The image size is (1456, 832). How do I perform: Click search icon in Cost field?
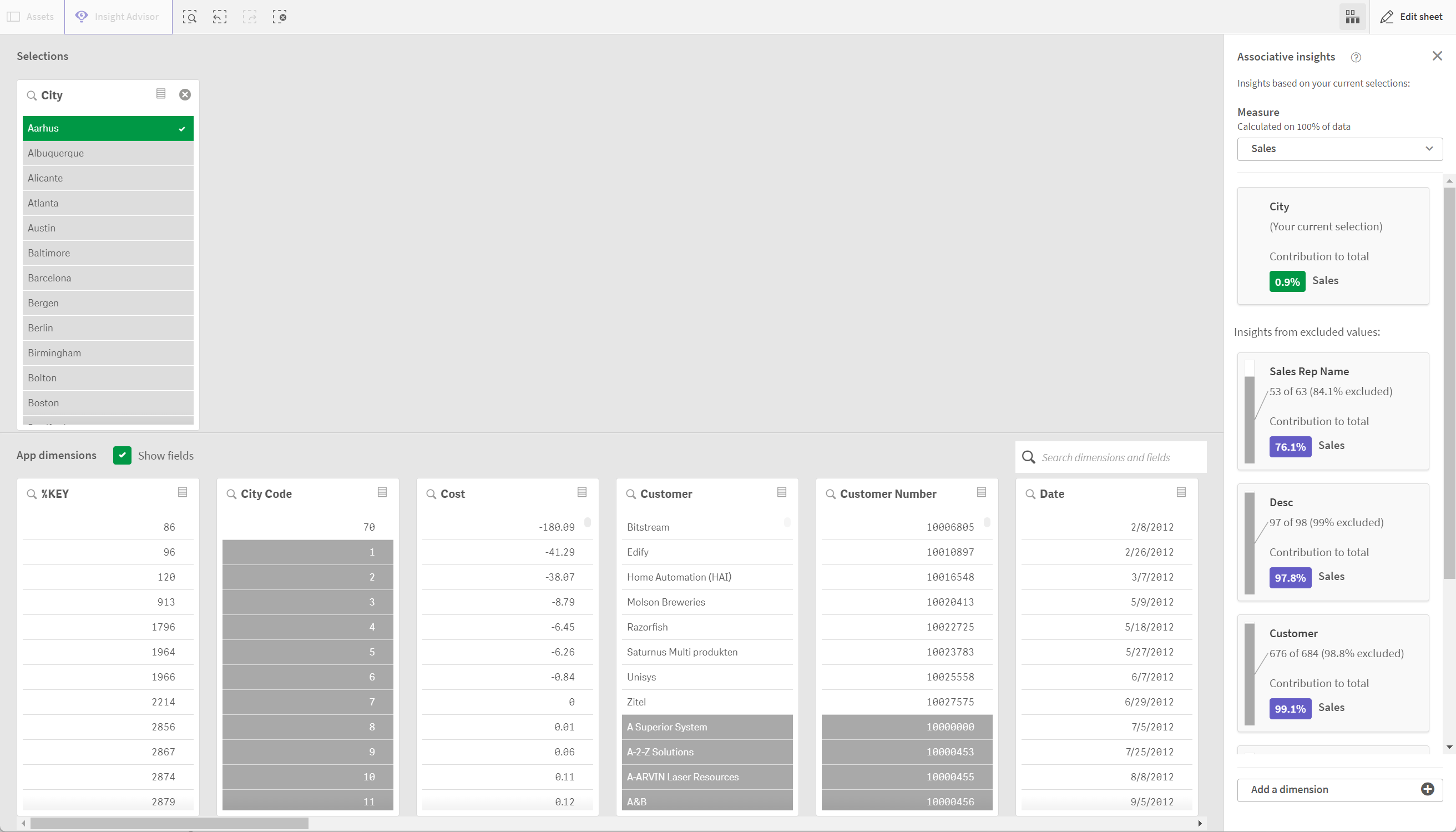pos(431,495)
